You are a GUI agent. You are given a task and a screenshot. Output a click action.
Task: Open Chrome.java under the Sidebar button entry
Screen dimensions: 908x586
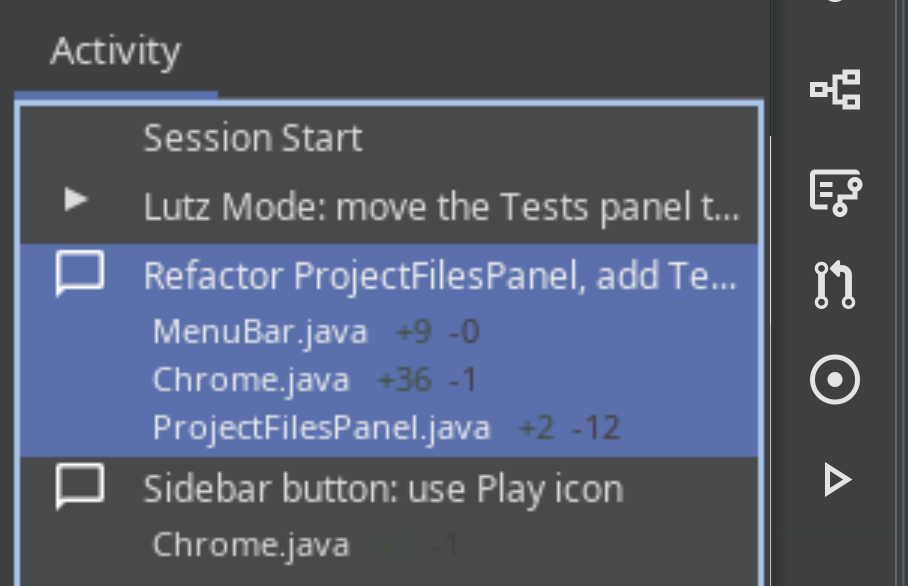pyautogui.click(x=251, y=545)
